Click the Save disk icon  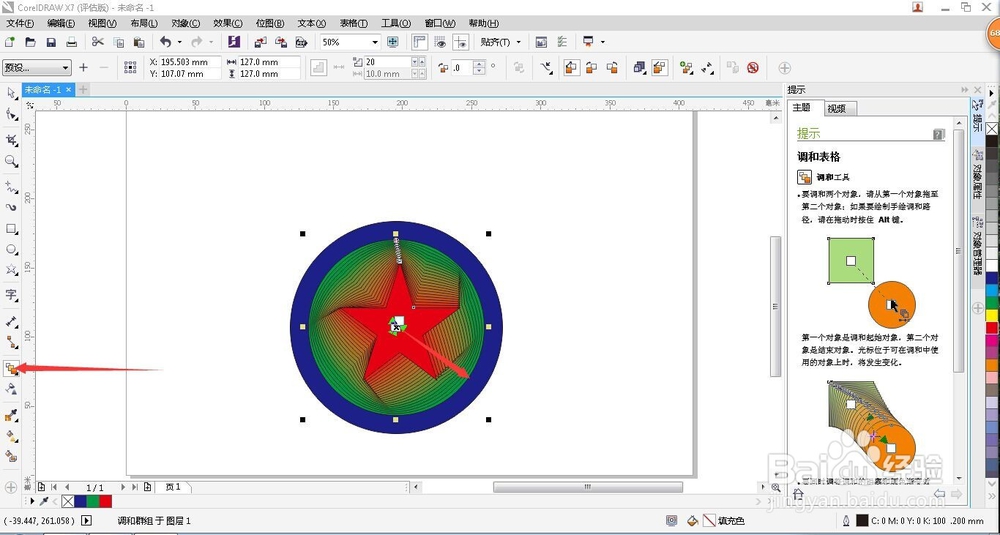click(x=51, y=42)
